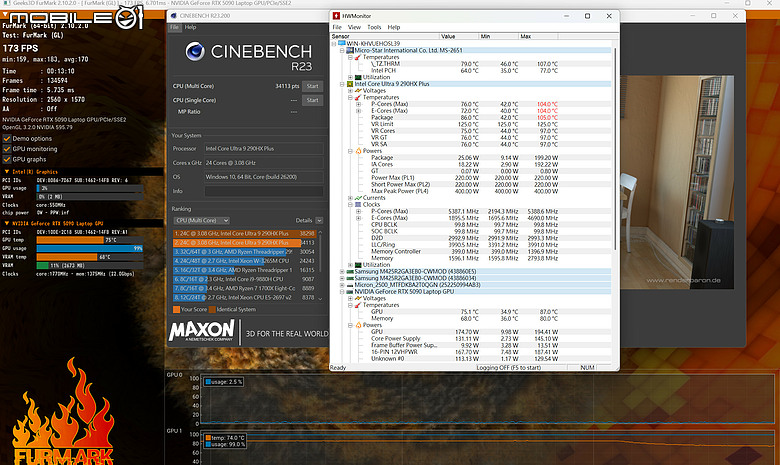Viewport: 780px width, 465px height.
Task: Open the View menu in HWMonitor
Action: coord(354,27)
